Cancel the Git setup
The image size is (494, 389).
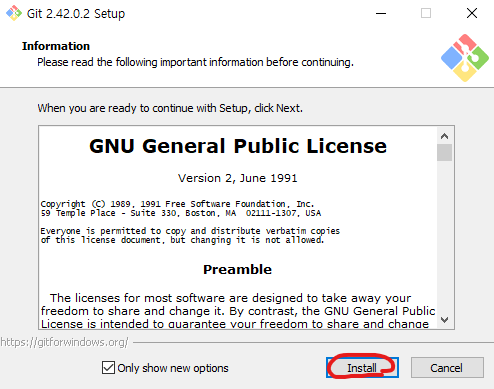coord(447,368)
